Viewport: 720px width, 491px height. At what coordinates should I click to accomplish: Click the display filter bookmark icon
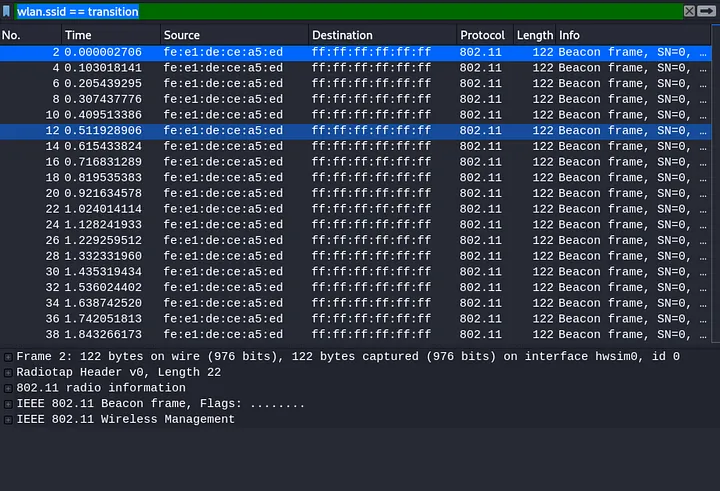pos(7,11)
